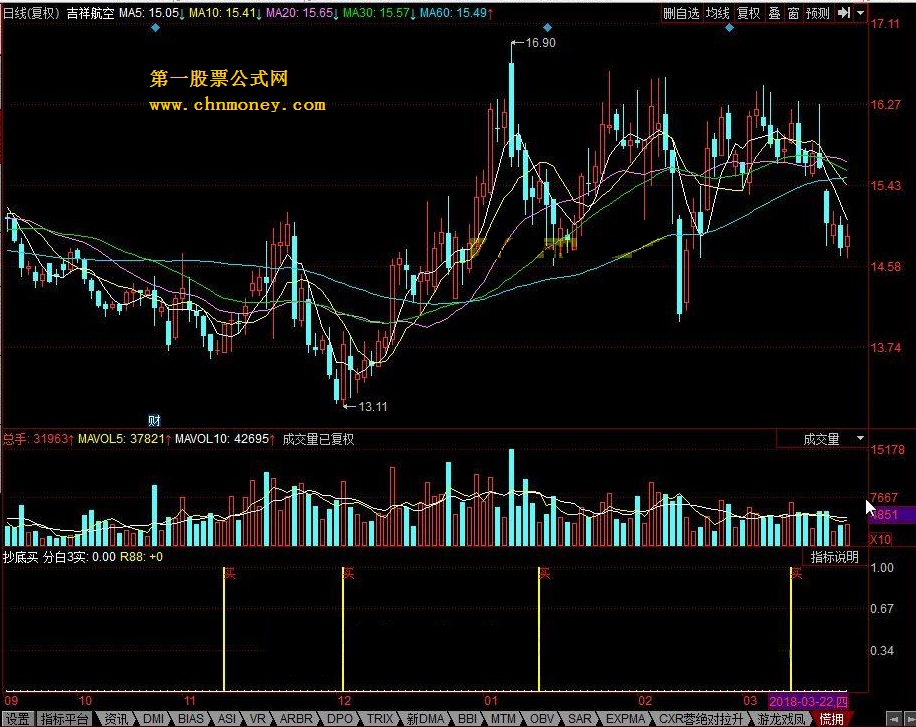The image size is (916, 727).
Task: Open the top-right toolbar dropdown arrow
Action: [861, 13]
